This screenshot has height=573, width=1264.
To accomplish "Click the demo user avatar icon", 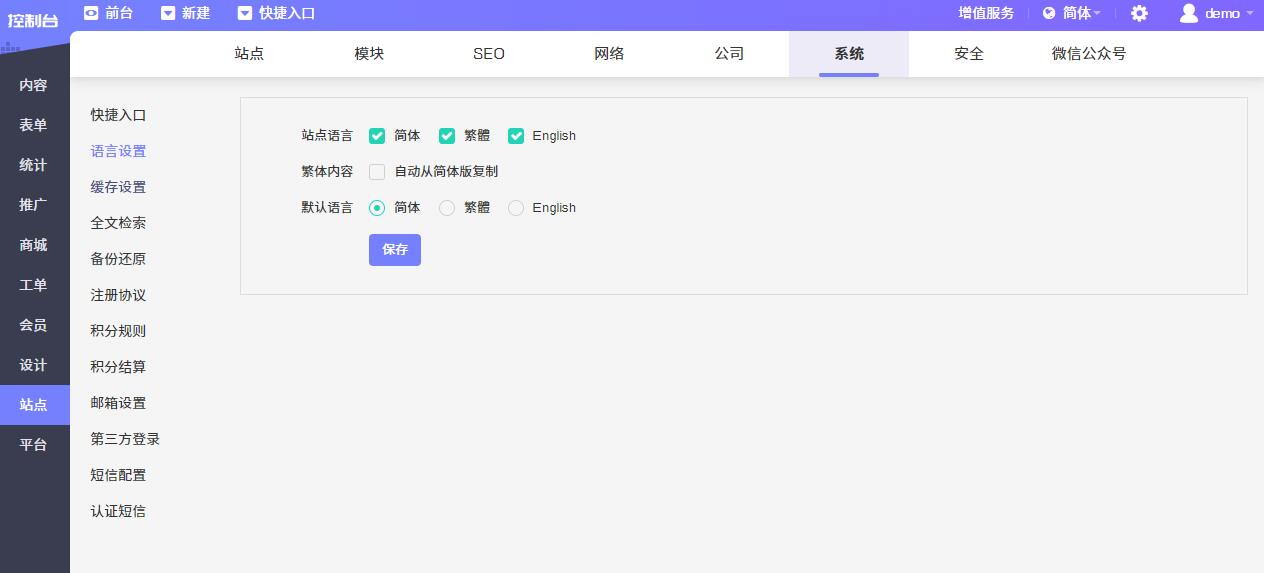I will (x=1189, y=13).
